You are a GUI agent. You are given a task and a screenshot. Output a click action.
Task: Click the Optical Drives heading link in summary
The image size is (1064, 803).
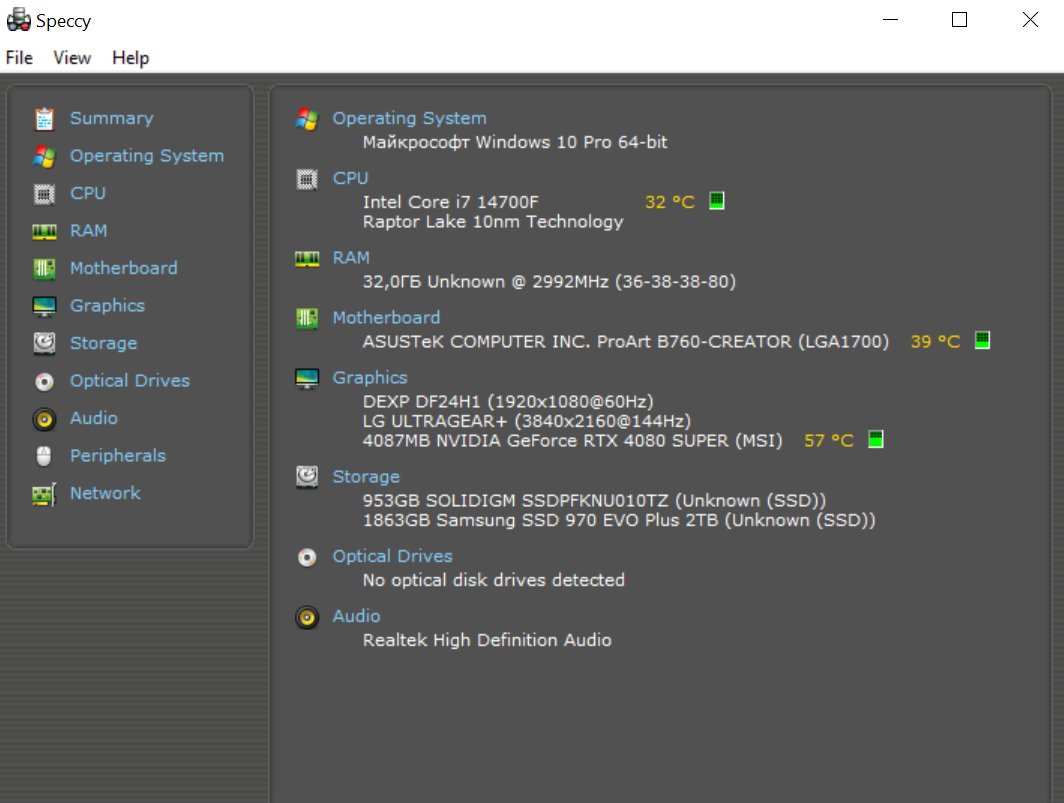point(392,557)
